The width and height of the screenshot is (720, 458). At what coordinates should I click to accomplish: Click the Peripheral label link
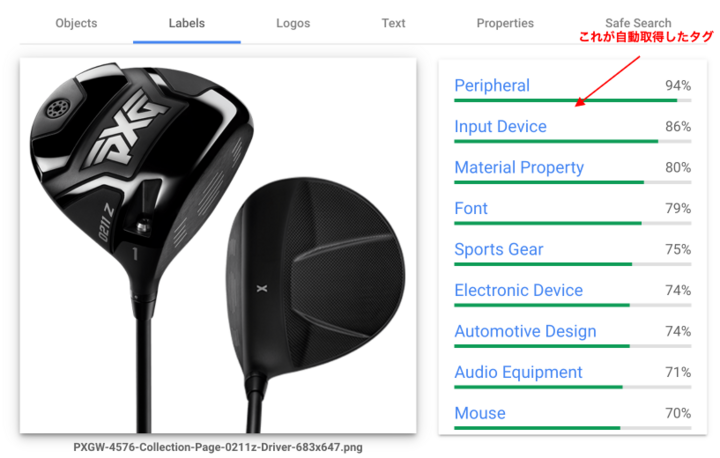(492, 85)
